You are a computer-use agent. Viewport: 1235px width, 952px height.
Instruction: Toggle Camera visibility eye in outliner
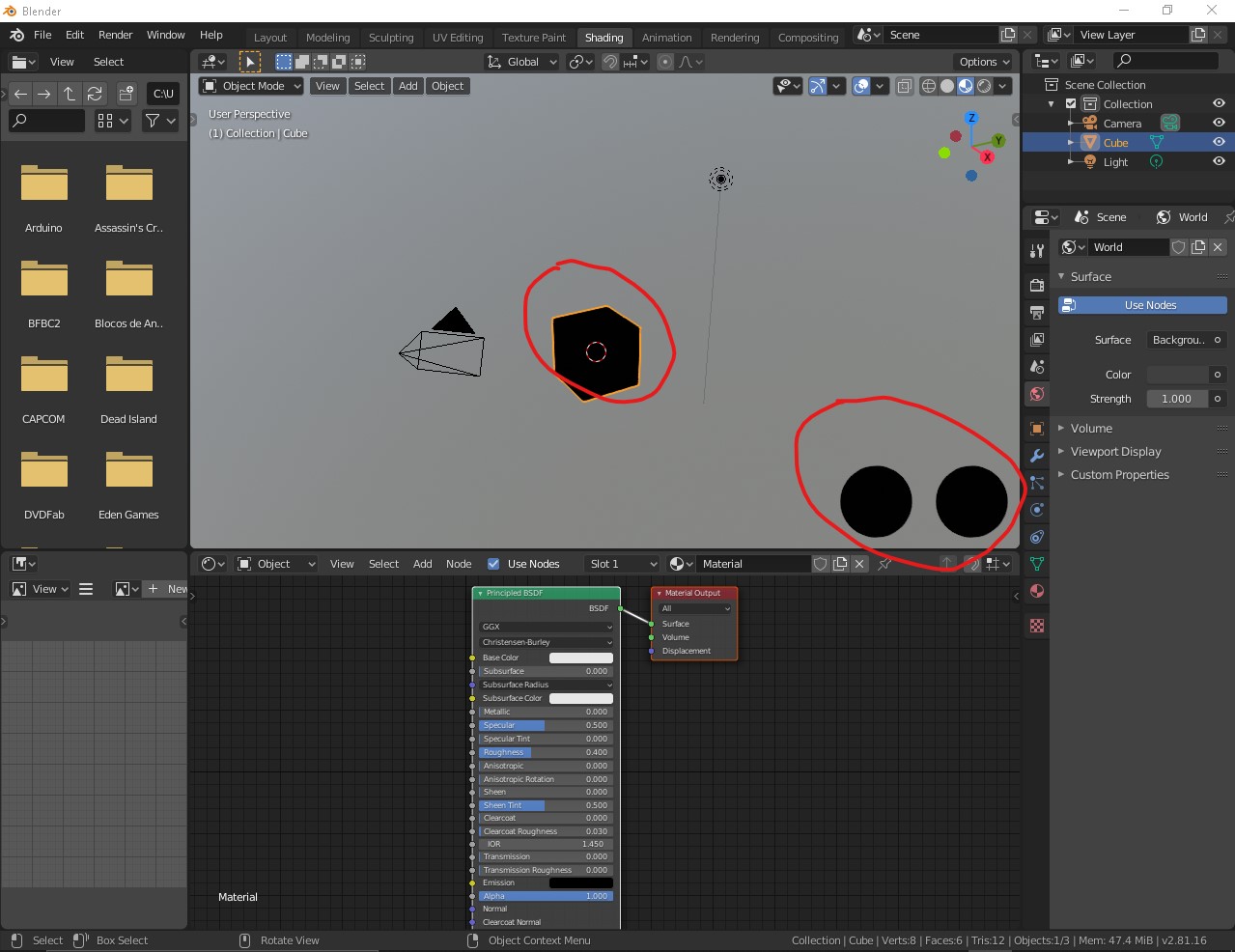click(1219, 123)
